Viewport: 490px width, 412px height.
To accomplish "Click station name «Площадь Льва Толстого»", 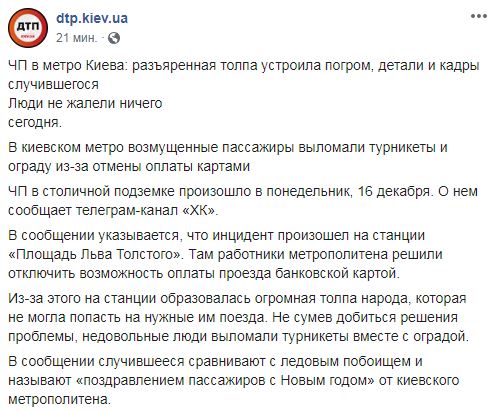I will click(96, 254).
